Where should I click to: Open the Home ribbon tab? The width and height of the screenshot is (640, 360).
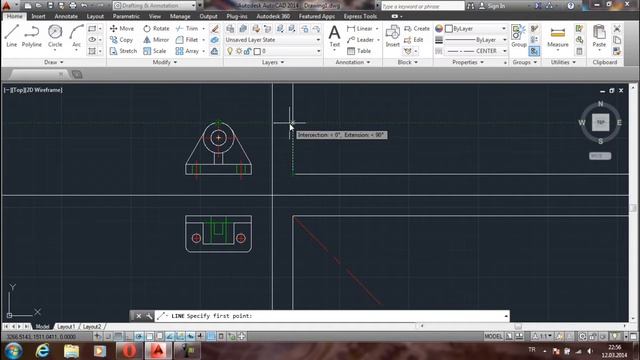[14, 16]
